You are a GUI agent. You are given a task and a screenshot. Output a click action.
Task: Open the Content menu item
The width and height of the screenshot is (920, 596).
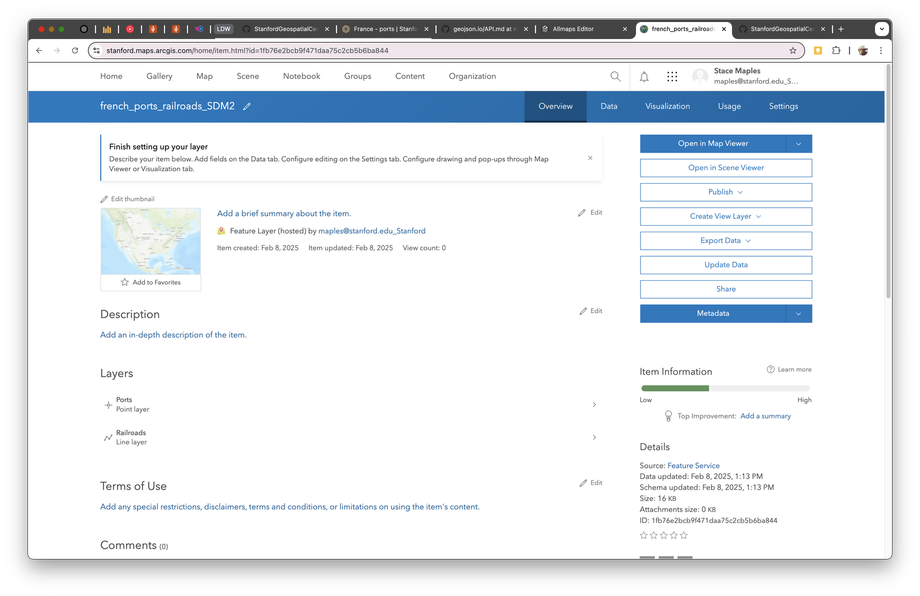410,76
